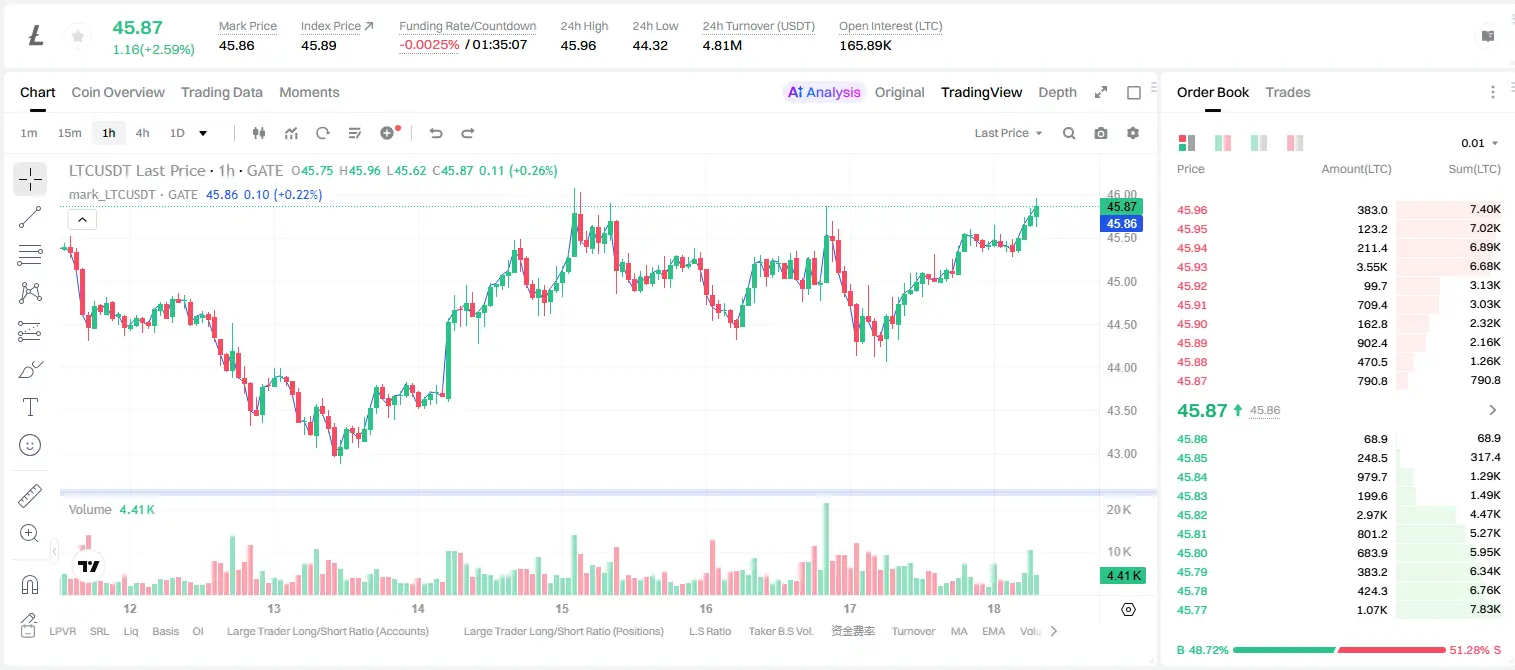Add LTC to favorites with star

pyautogui.click(x=76, y=37)
